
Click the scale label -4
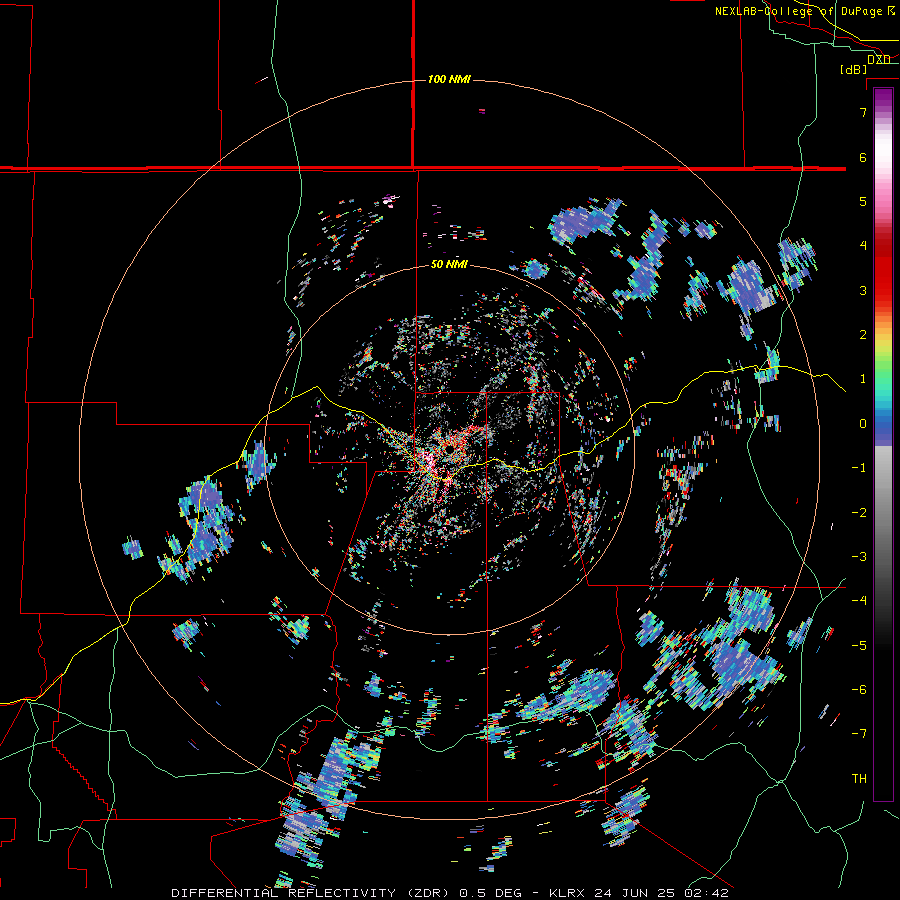859,600
